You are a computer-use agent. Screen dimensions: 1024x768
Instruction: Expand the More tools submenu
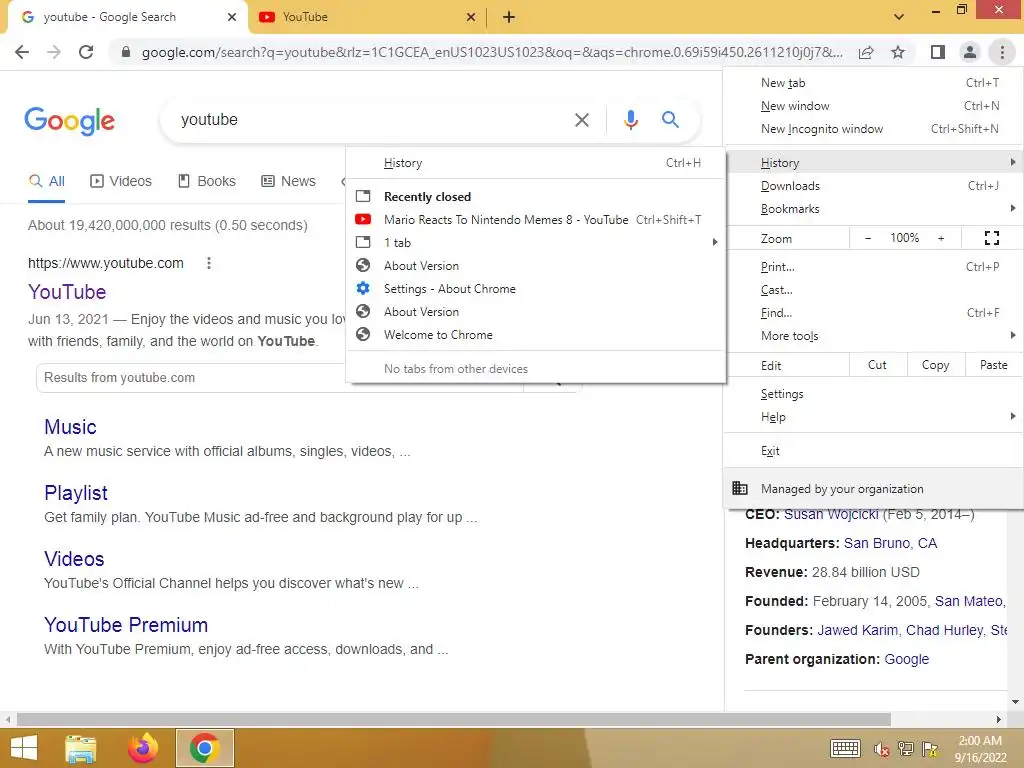[874, 336]
